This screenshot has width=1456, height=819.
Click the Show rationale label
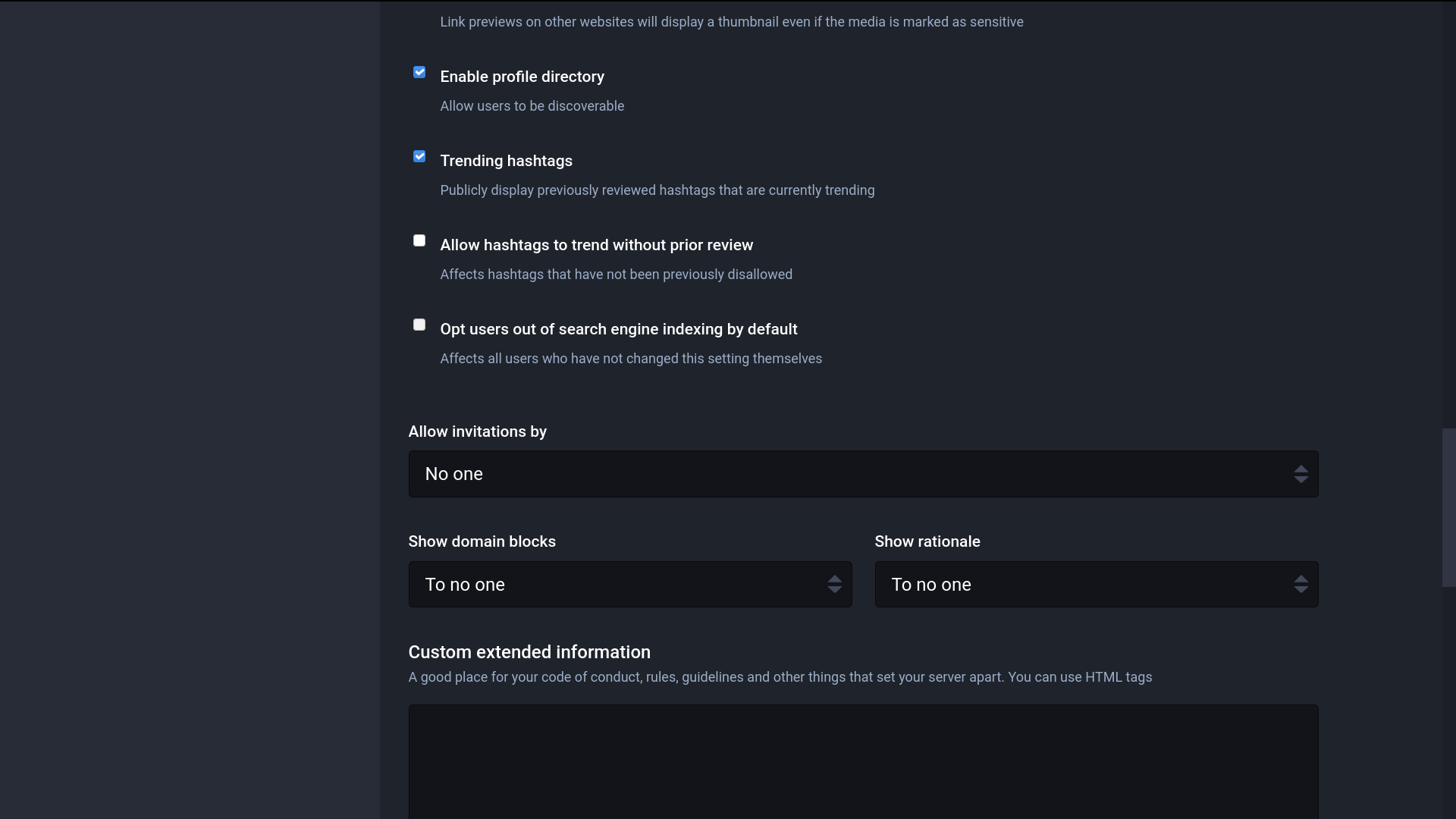coord(927,541)
